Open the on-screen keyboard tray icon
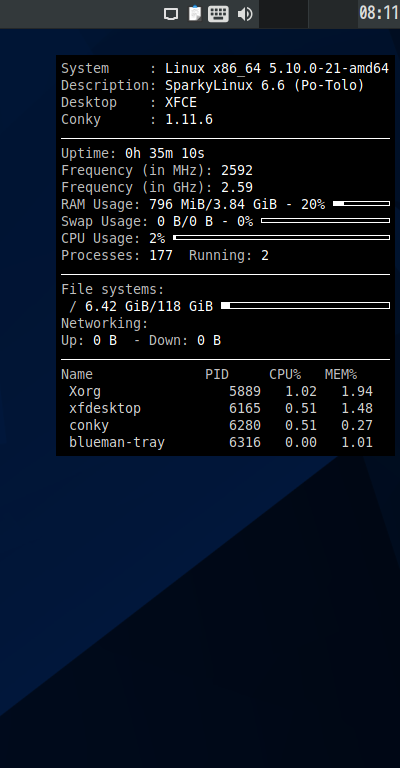 218,14
